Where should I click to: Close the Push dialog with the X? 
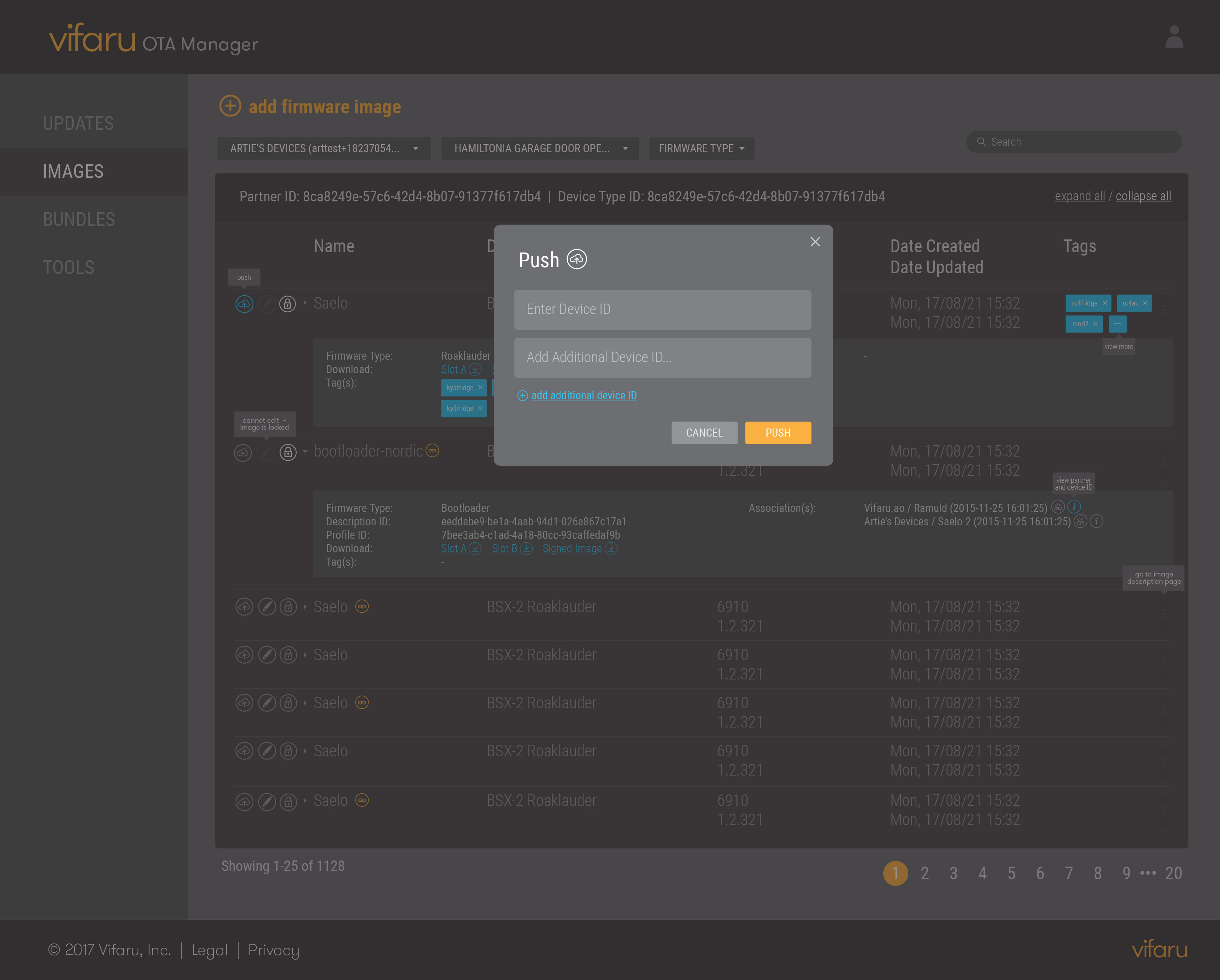815,242
